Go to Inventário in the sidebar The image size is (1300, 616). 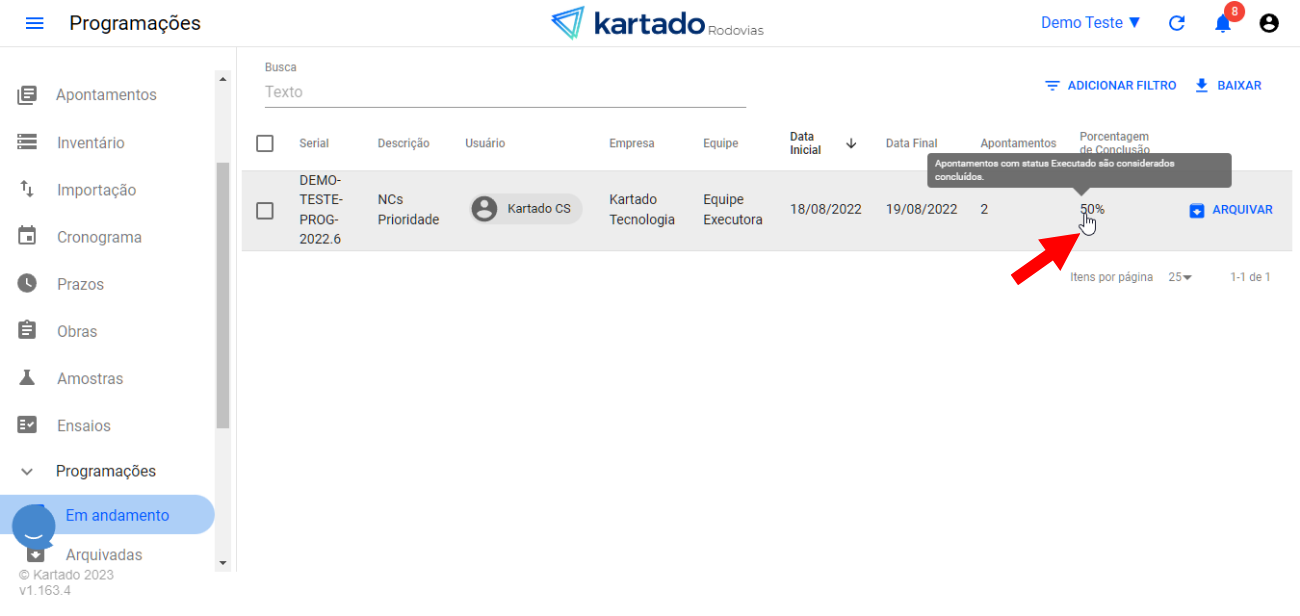click(91, 143)
